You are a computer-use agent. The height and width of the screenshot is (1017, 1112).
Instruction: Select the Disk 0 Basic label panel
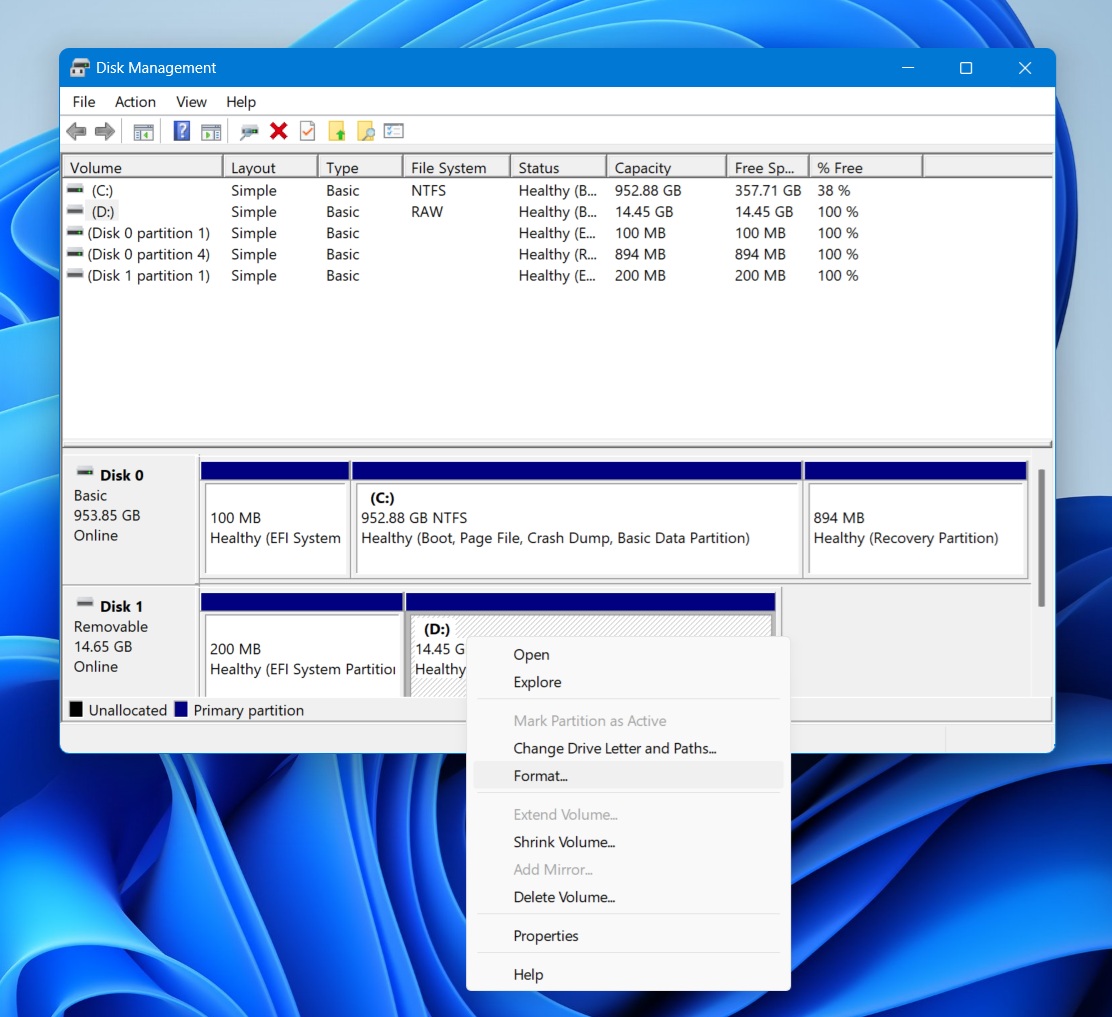click(x=130, y=520)
